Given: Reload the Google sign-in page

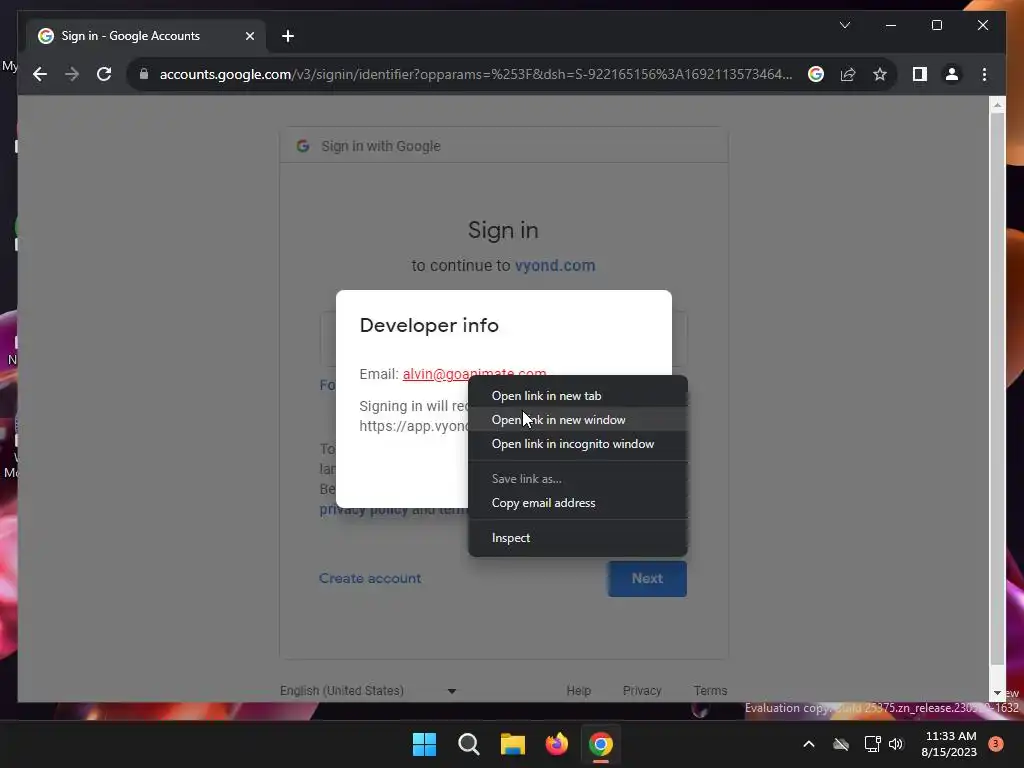Looking at the screenshot, I should click(104, 74).
